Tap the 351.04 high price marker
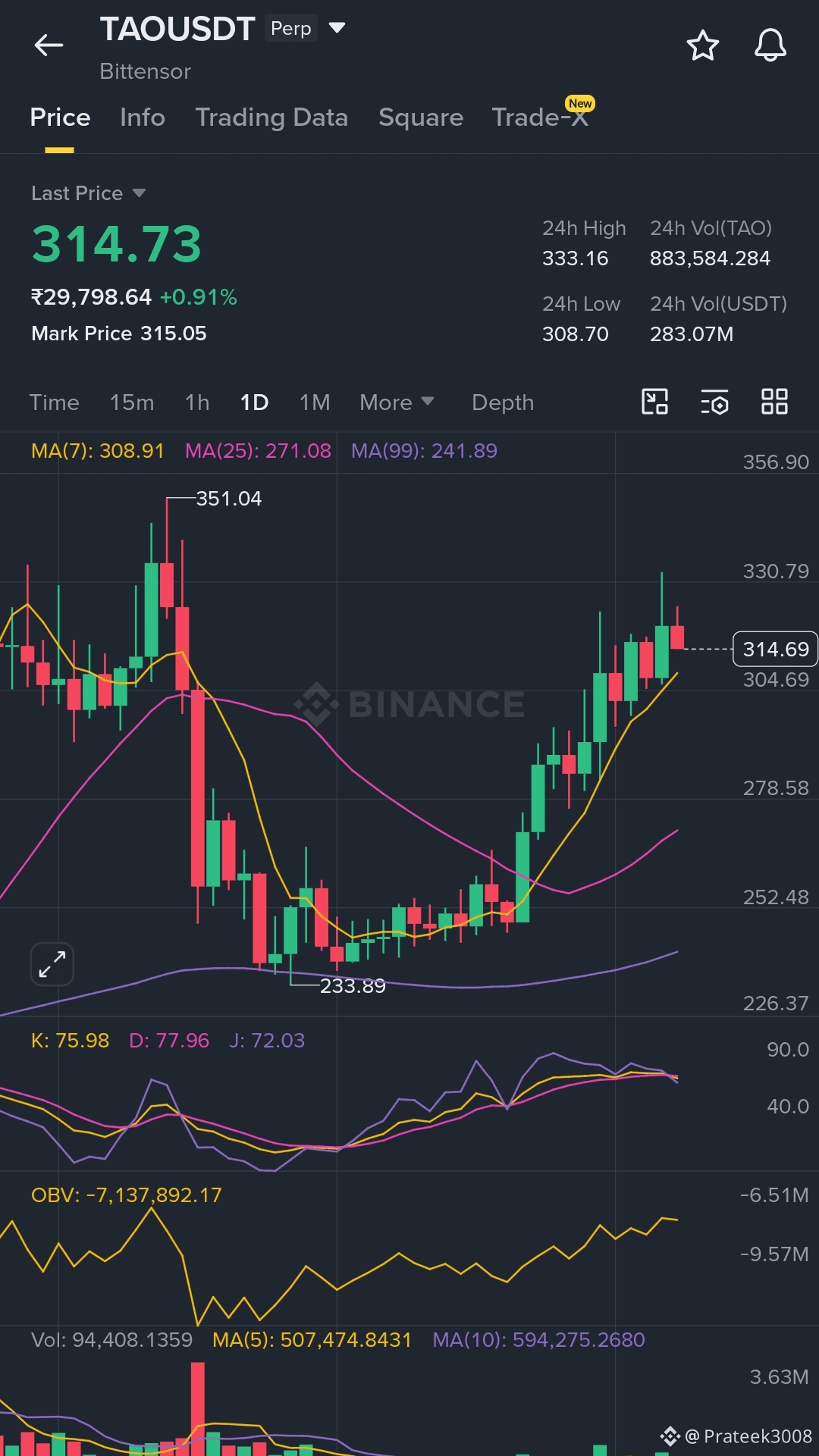Viewport: 819px width, 1456px height. [228, 499]
